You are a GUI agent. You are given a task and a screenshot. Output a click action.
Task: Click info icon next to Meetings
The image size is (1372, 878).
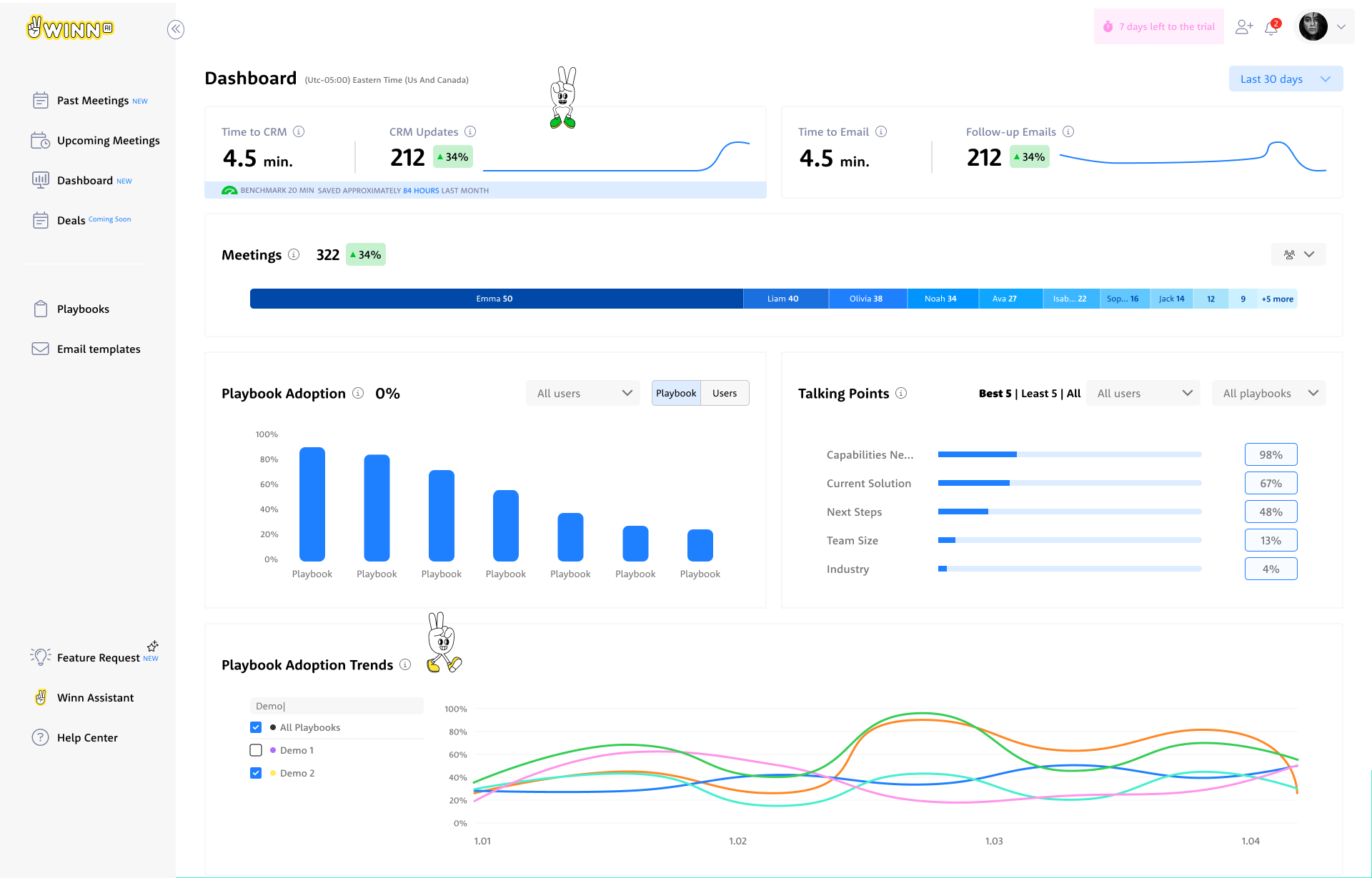tap(294, 254)
